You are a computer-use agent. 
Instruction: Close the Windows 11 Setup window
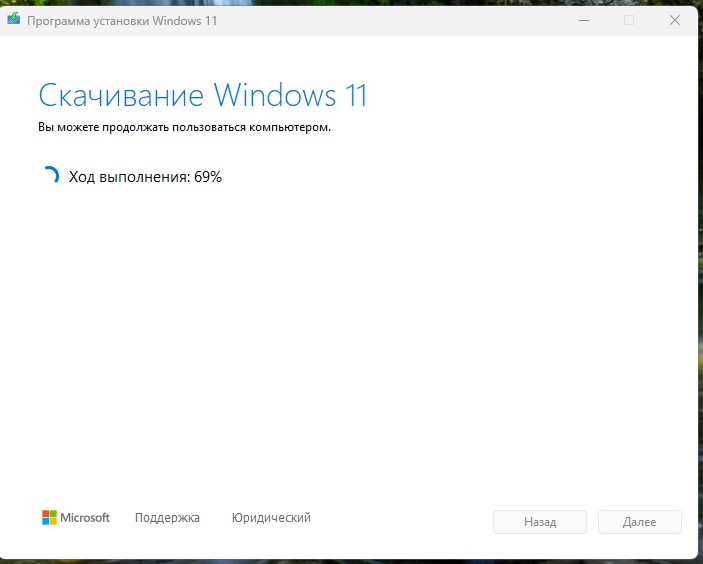click(675, 20)
